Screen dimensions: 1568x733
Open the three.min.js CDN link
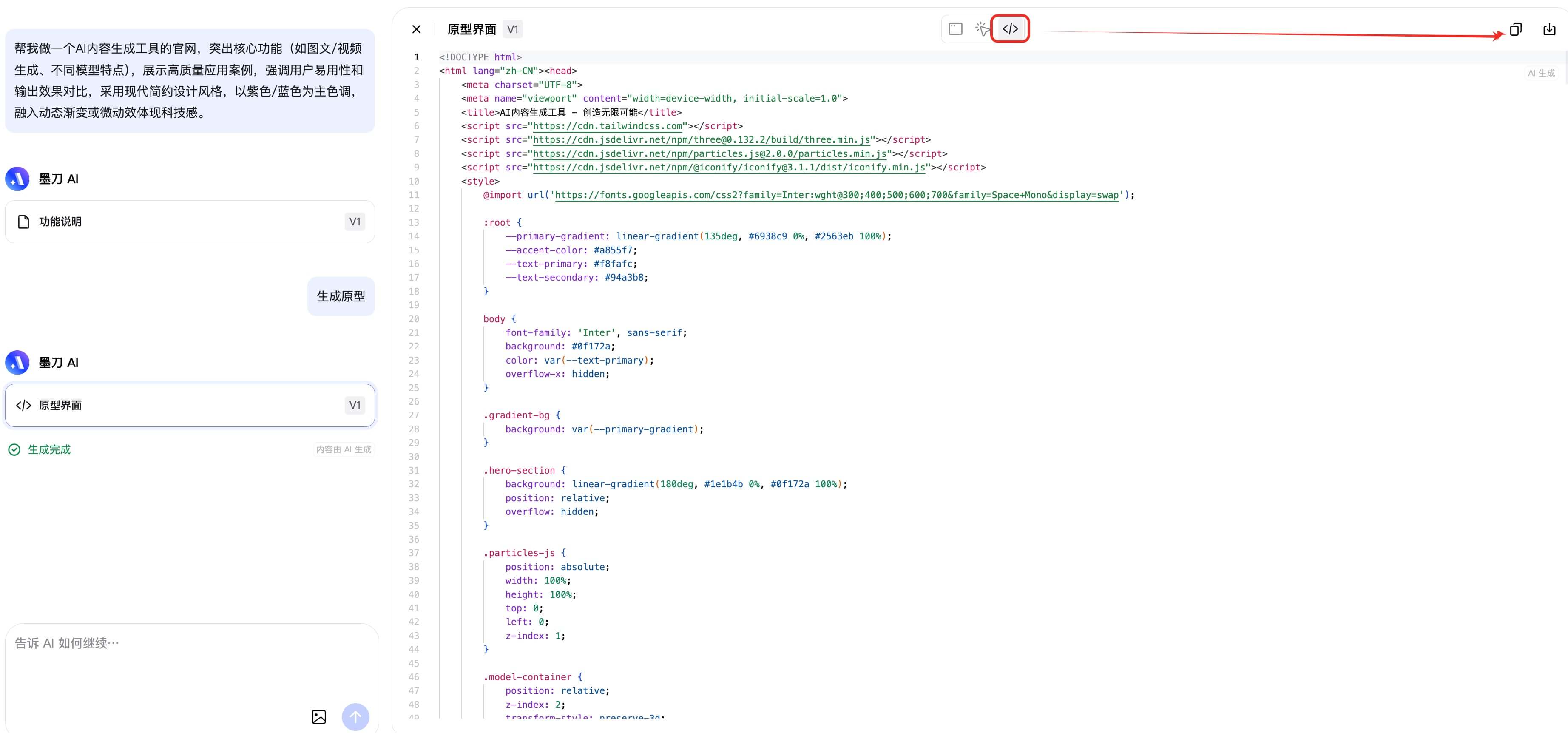702,139
